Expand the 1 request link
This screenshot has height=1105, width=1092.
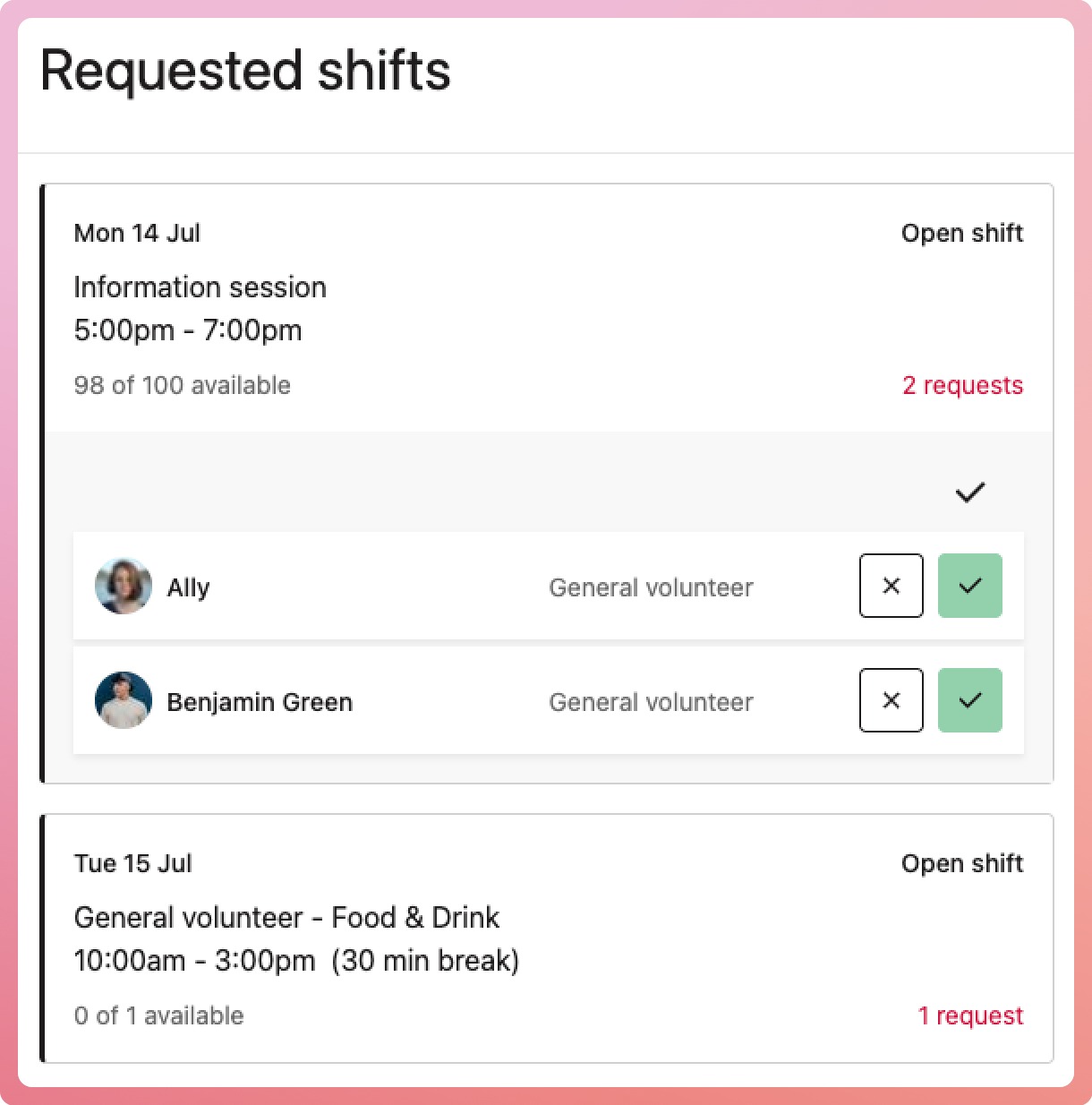click(970, 1015)
